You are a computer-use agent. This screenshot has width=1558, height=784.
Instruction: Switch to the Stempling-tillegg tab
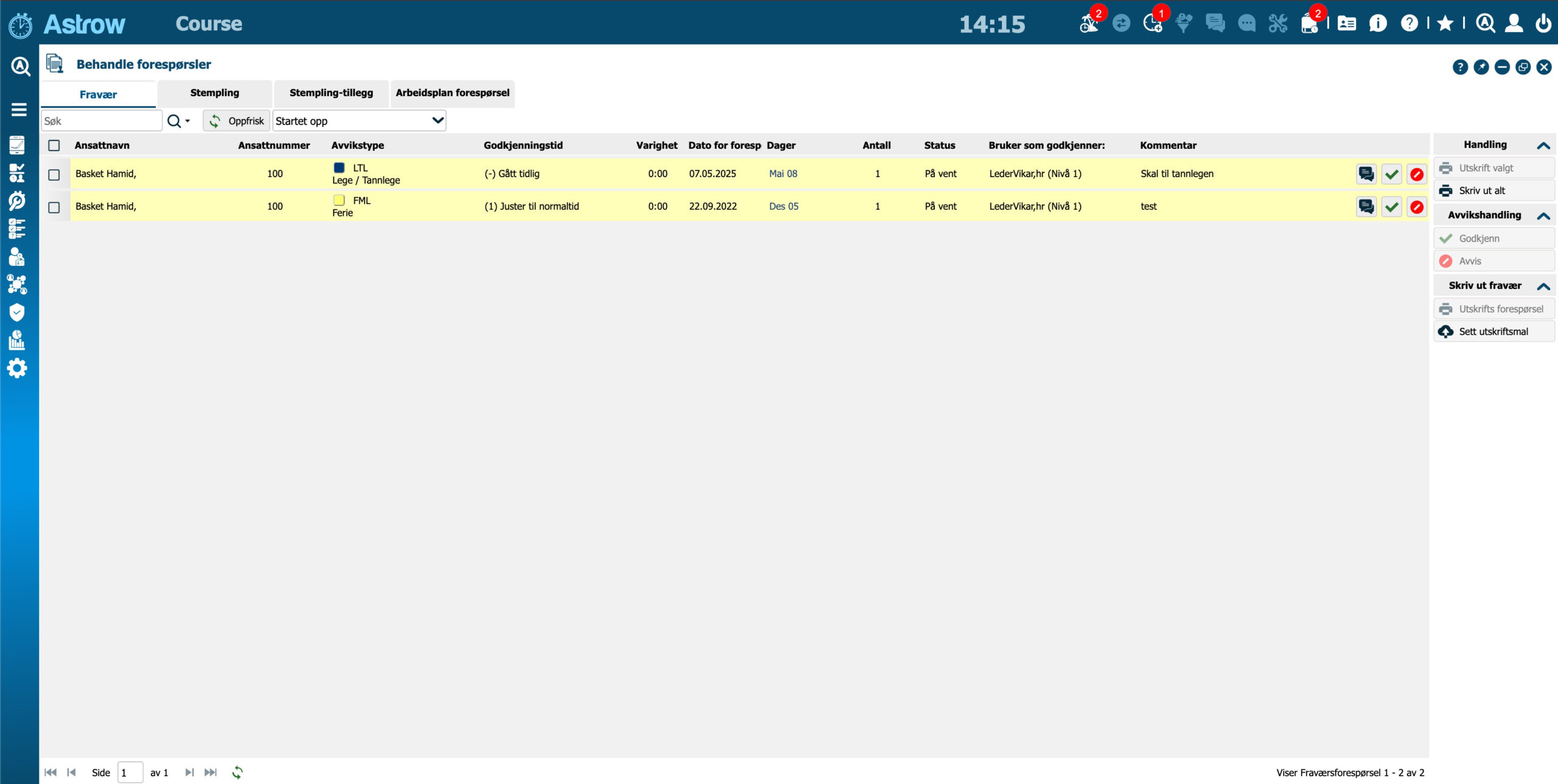[331, 93]
